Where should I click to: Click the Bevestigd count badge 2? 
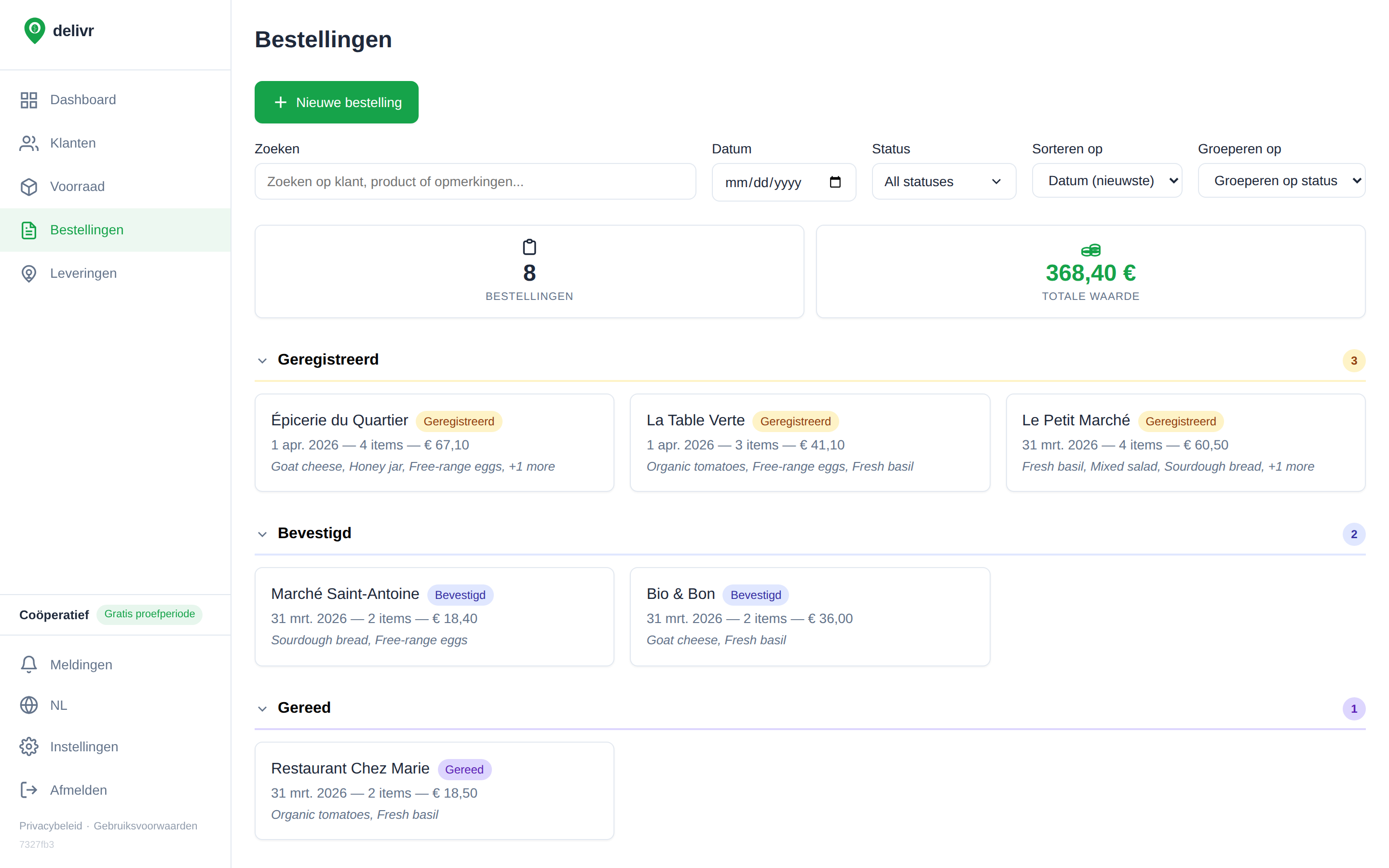coord(1353,534)
